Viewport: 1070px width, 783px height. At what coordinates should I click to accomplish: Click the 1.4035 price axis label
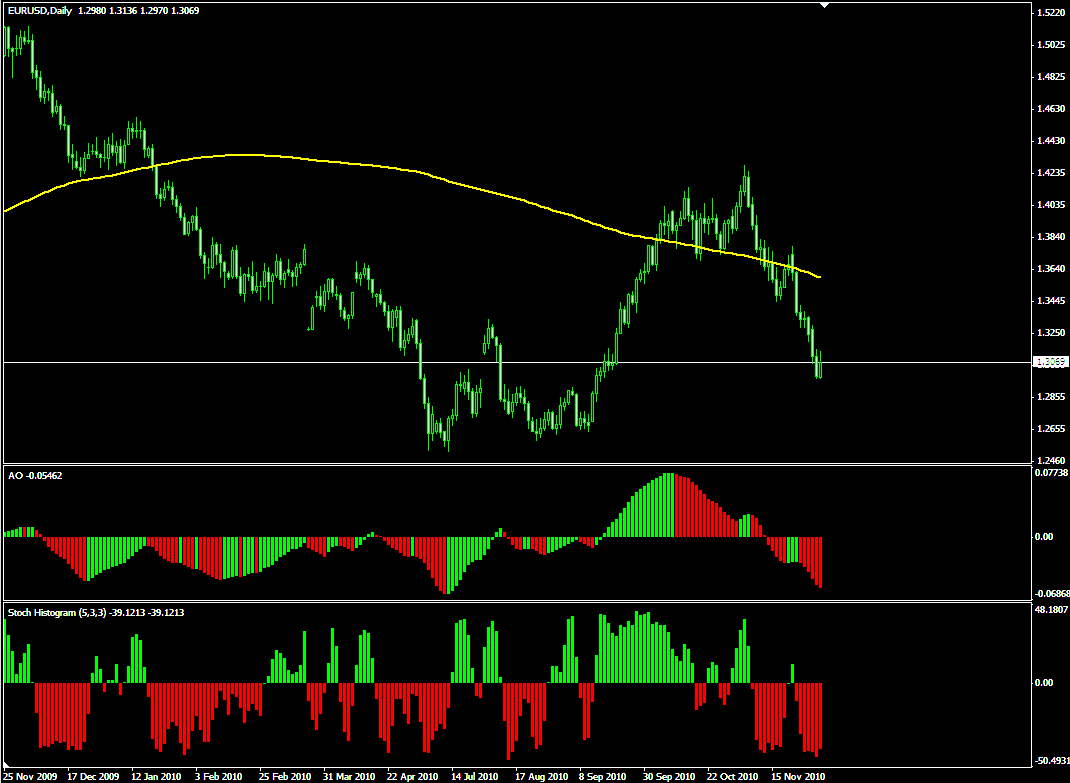pos(1051,205)
